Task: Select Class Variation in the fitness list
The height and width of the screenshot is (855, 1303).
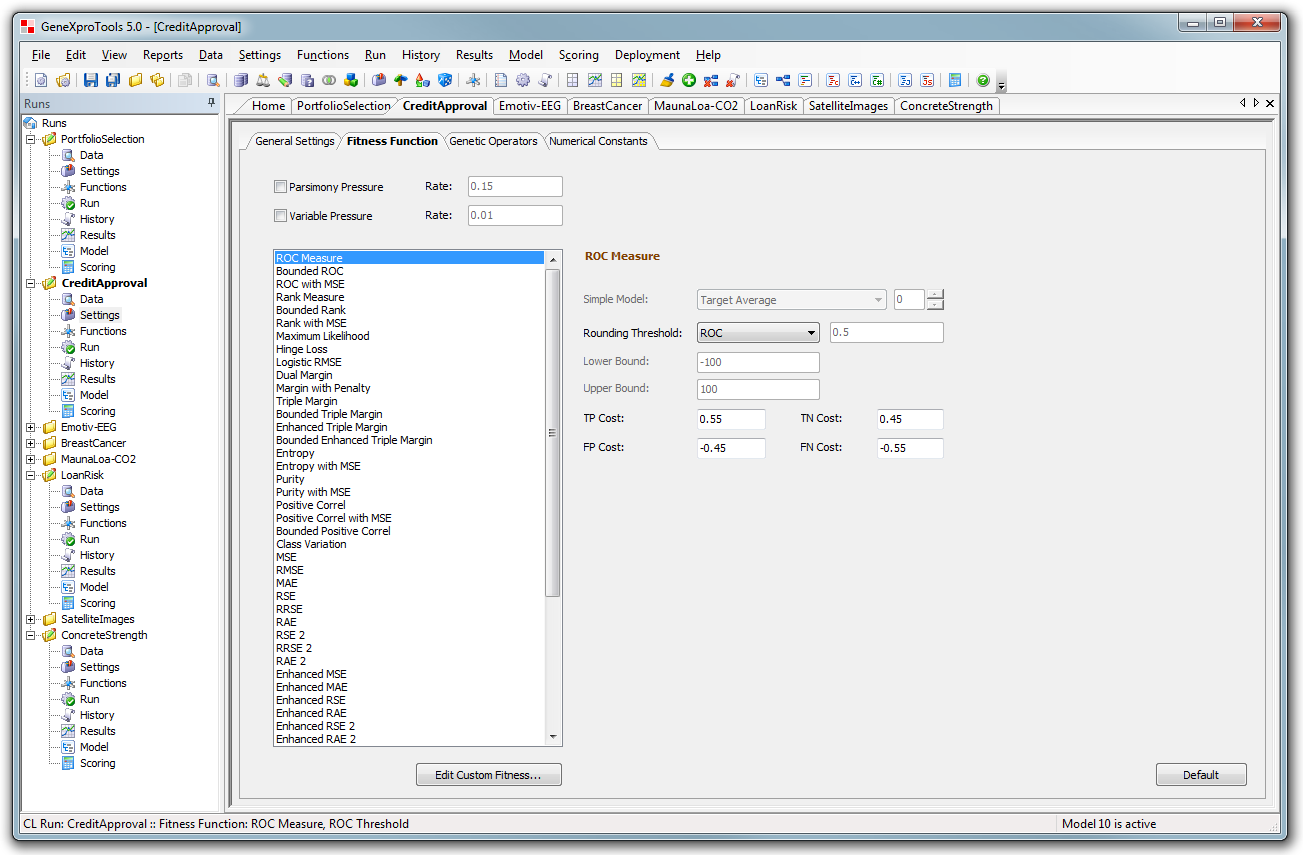Action: [311, 544]
